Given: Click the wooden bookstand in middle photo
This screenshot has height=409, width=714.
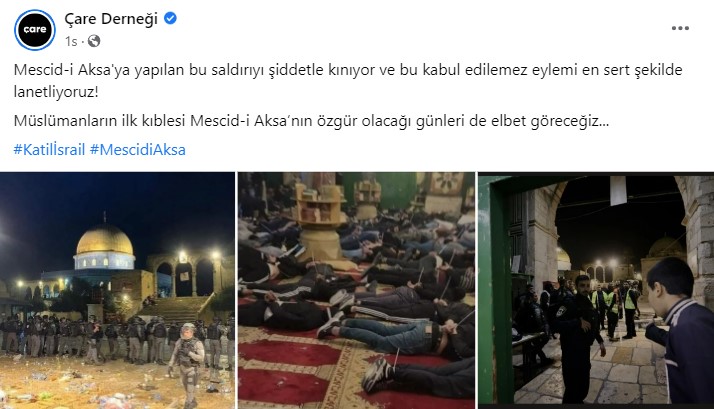Looking at the screenshot, I should pos(320,221).
